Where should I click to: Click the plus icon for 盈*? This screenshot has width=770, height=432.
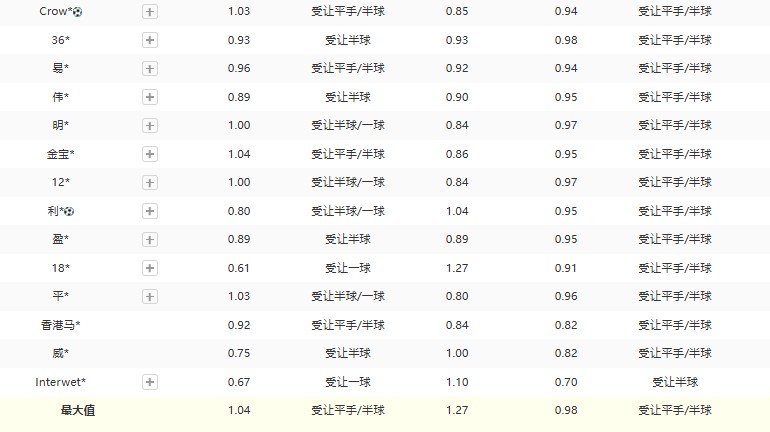(150, 240)
